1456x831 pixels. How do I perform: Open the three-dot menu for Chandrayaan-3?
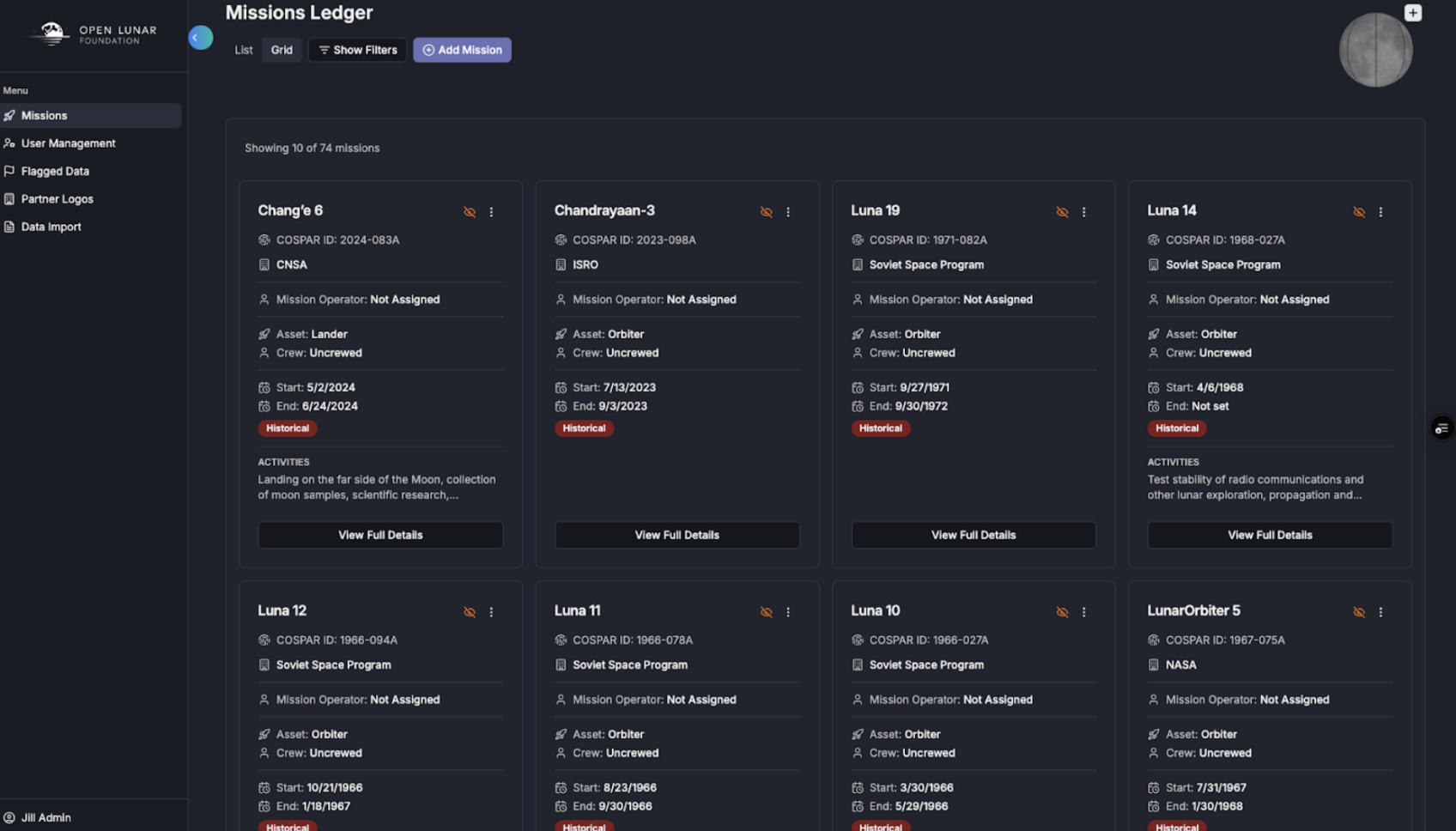(x=788, y=212)
